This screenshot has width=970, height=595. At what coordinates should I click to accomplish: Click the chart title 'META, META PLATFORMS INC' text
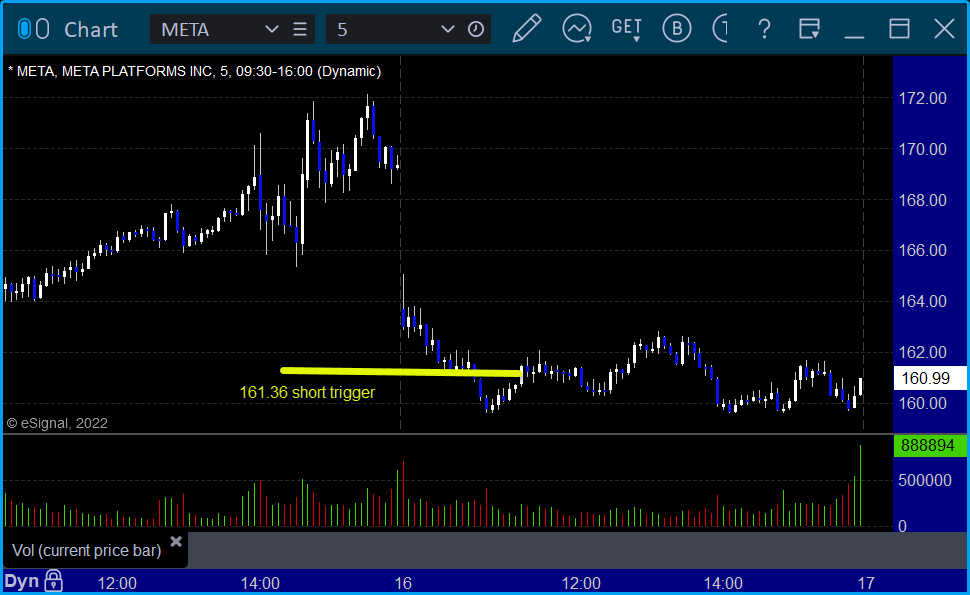coord(114,71)
